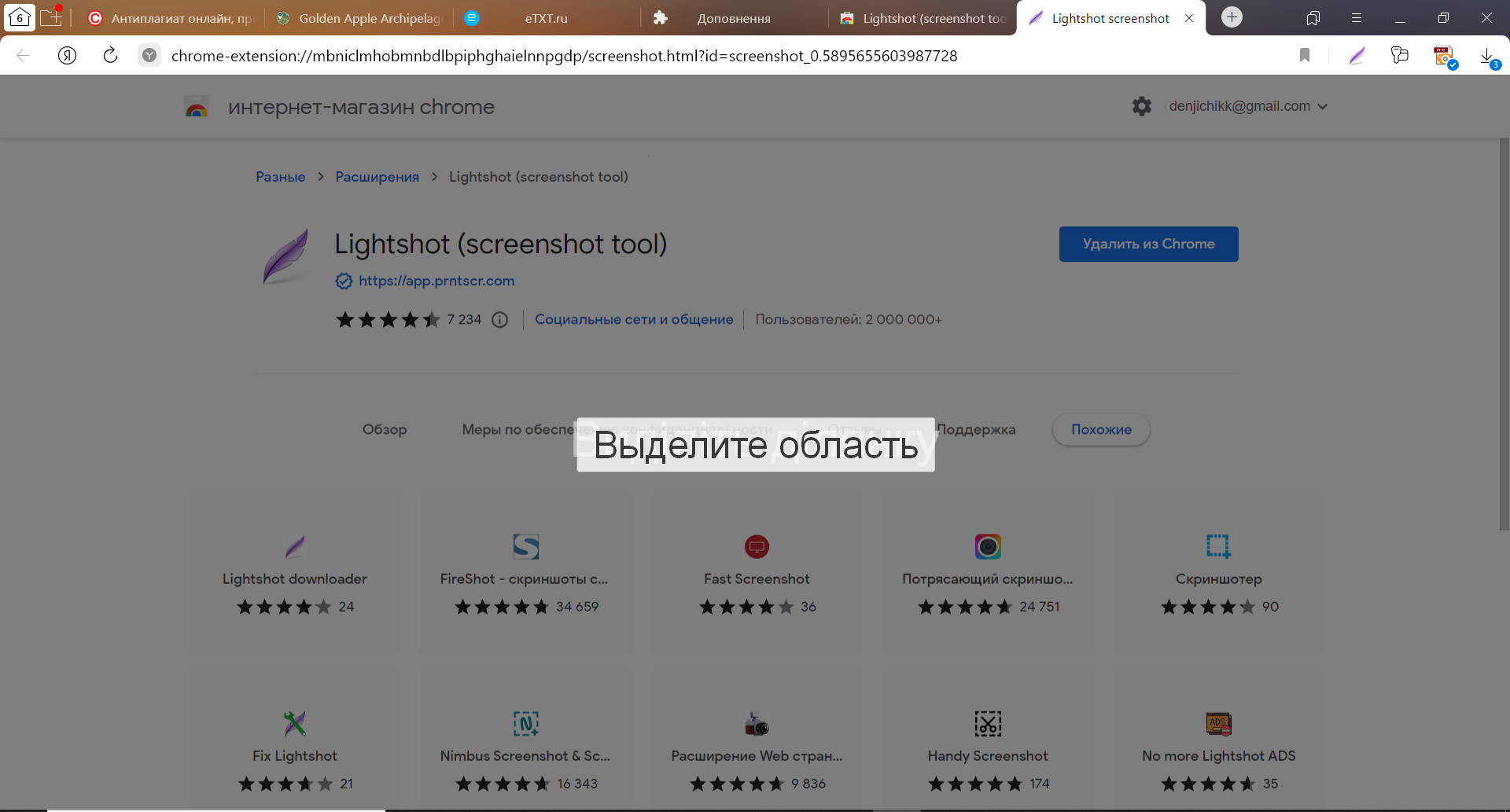The height and width of the screenshot is (812, 1510).
Task: Switch to the eTXT.ru tab
Action: tap(547, 18)
